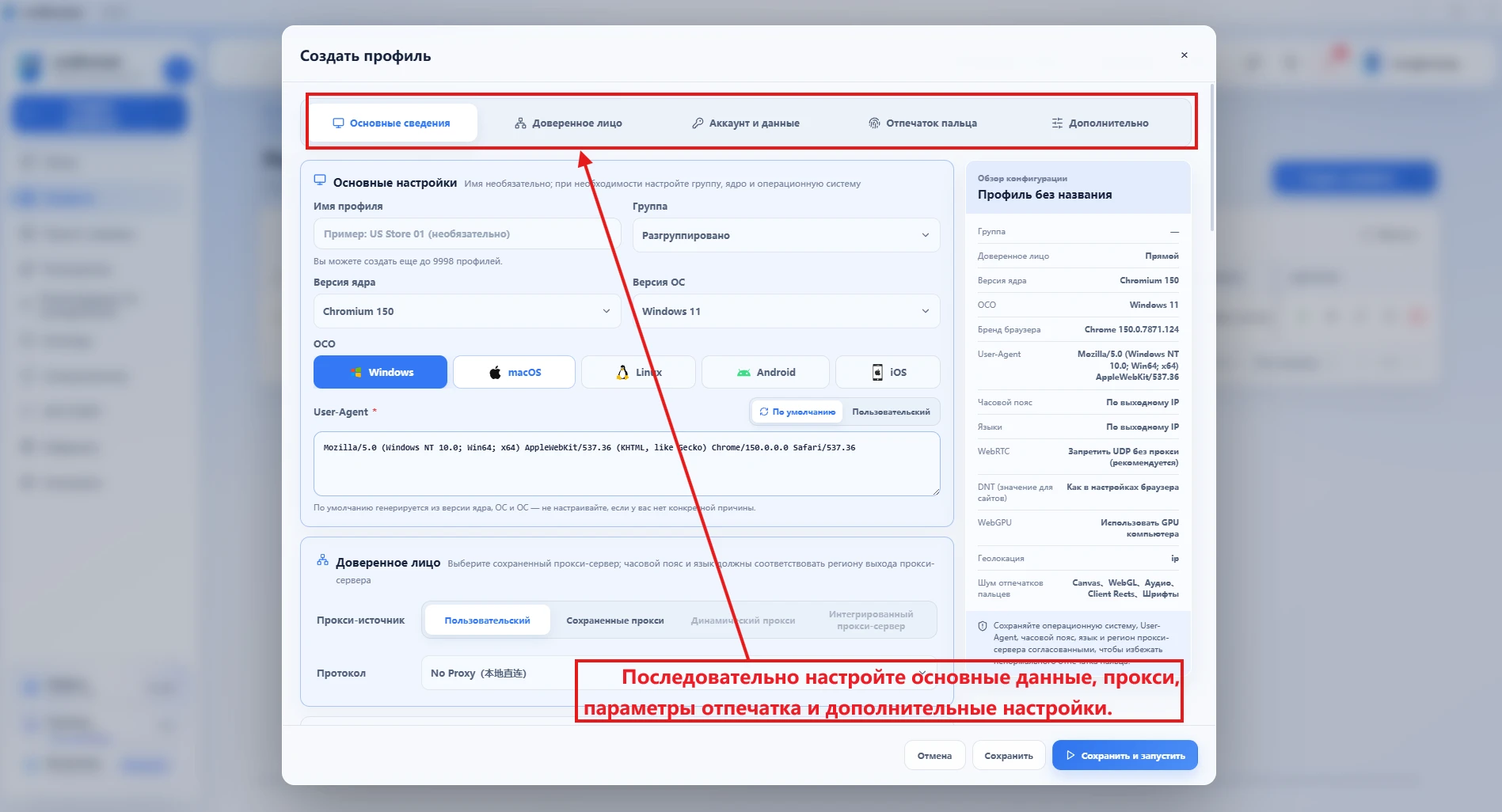Select the iOS option
1502x812 pixels.
coord(888,372)
